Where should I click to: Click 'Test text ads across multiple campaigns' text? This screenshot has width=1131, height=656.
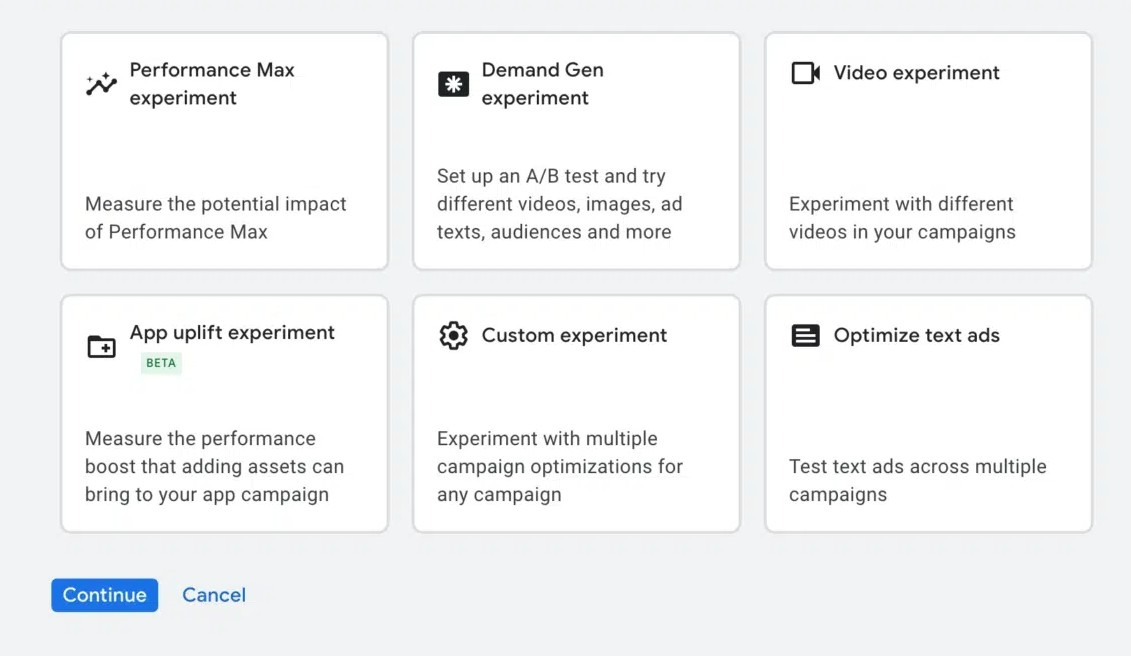pyautogui.click(x=917, y=480)
